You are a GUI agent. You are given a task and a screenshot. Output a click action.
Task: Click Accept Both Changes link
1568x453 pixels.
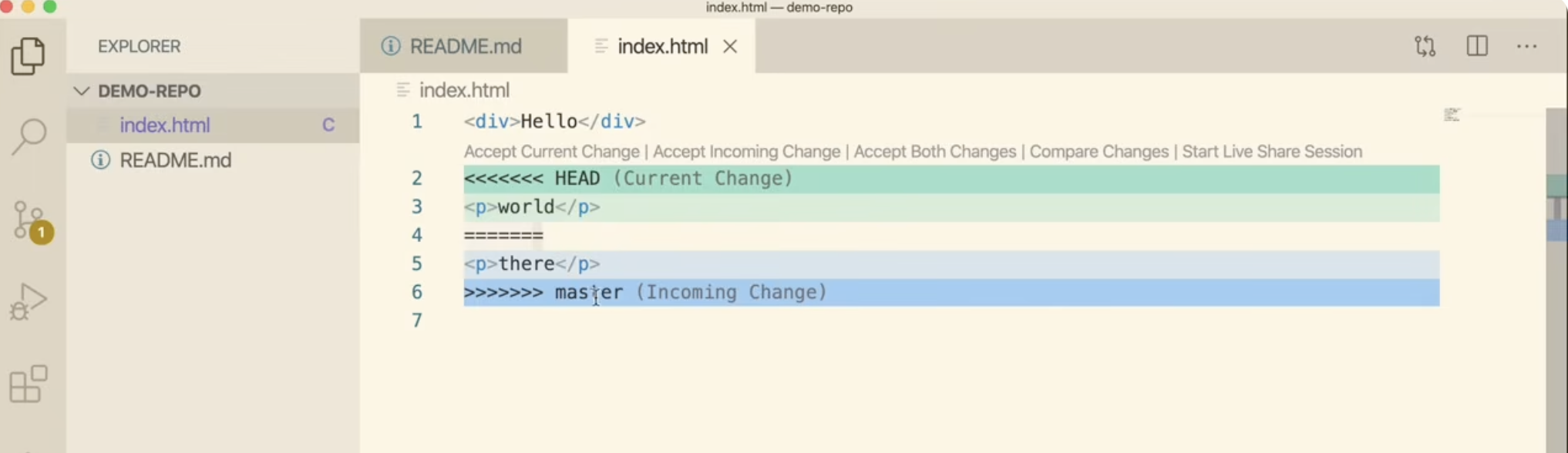coord(934,152)
